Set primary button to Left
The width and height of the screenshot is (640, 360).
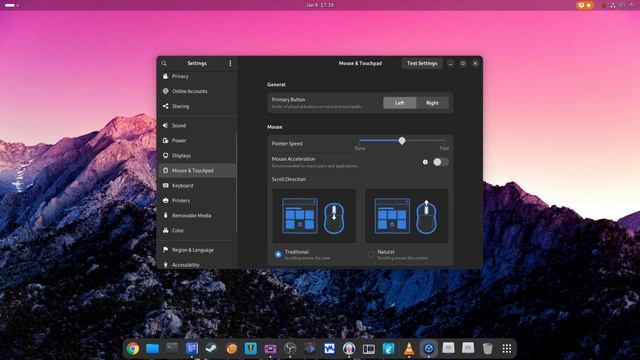pyautogui.click(x=400, y=103)
